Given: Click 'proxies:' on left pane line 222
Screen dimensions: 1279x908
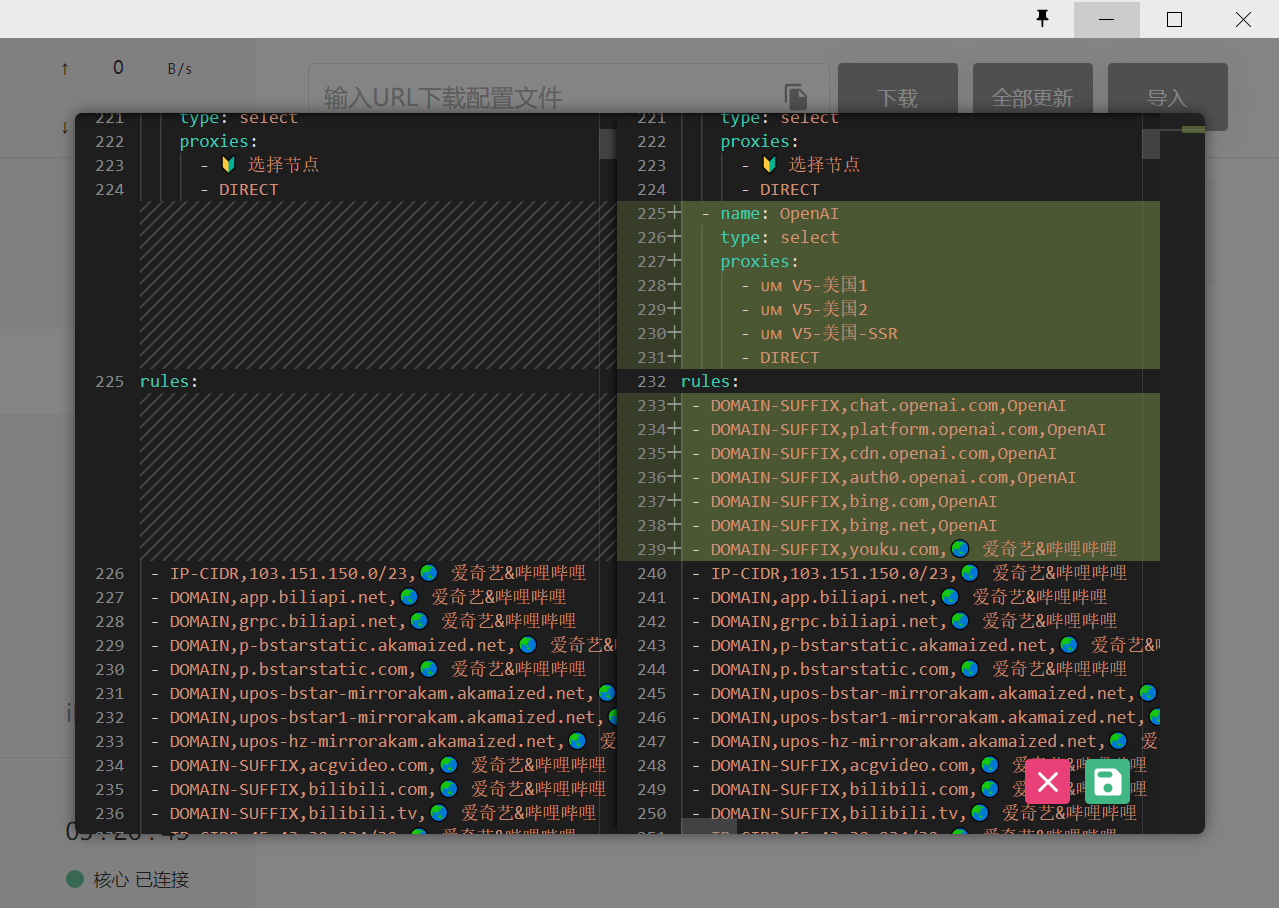Looking at the screenshot, I should 219,141.
